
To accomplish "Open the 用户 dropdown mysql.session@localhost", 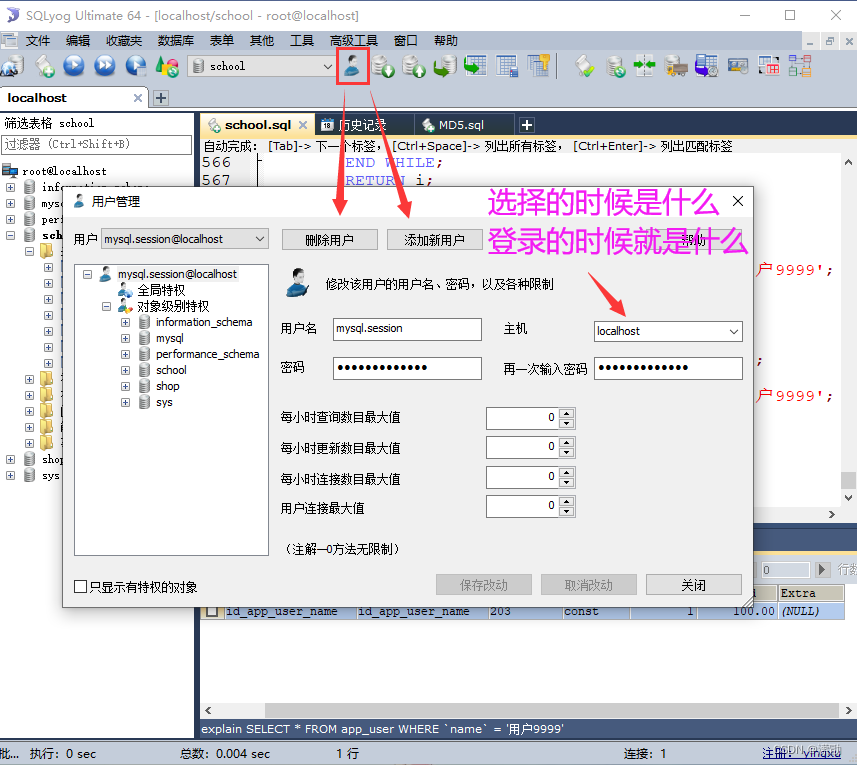I will click(x=185, y=239).
